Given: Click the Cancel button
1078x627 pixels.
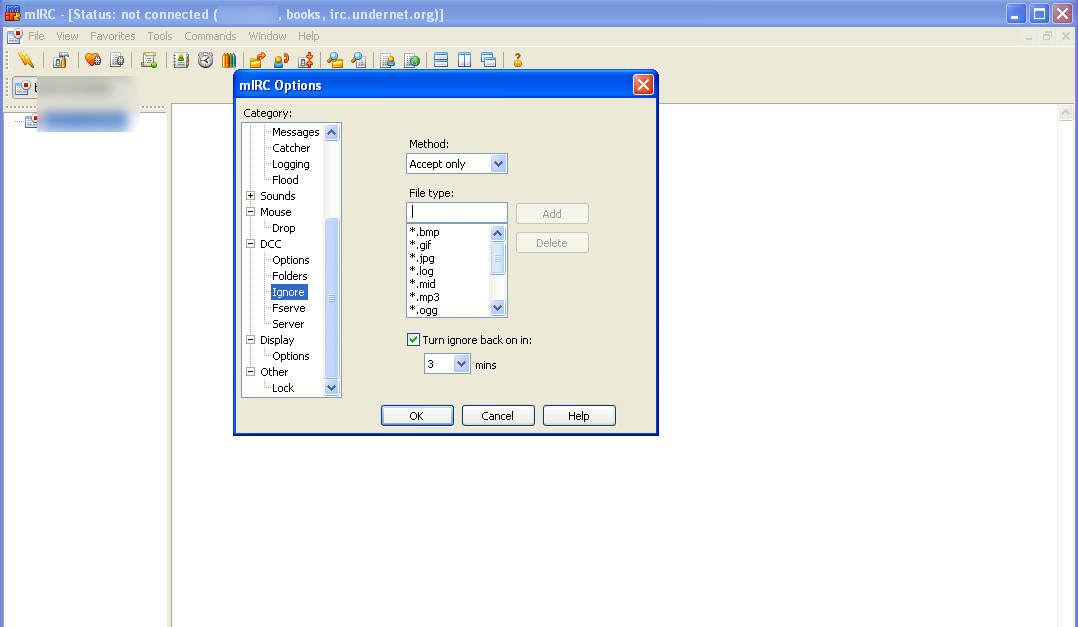Looking at the screenshot, I should (498, 416).
